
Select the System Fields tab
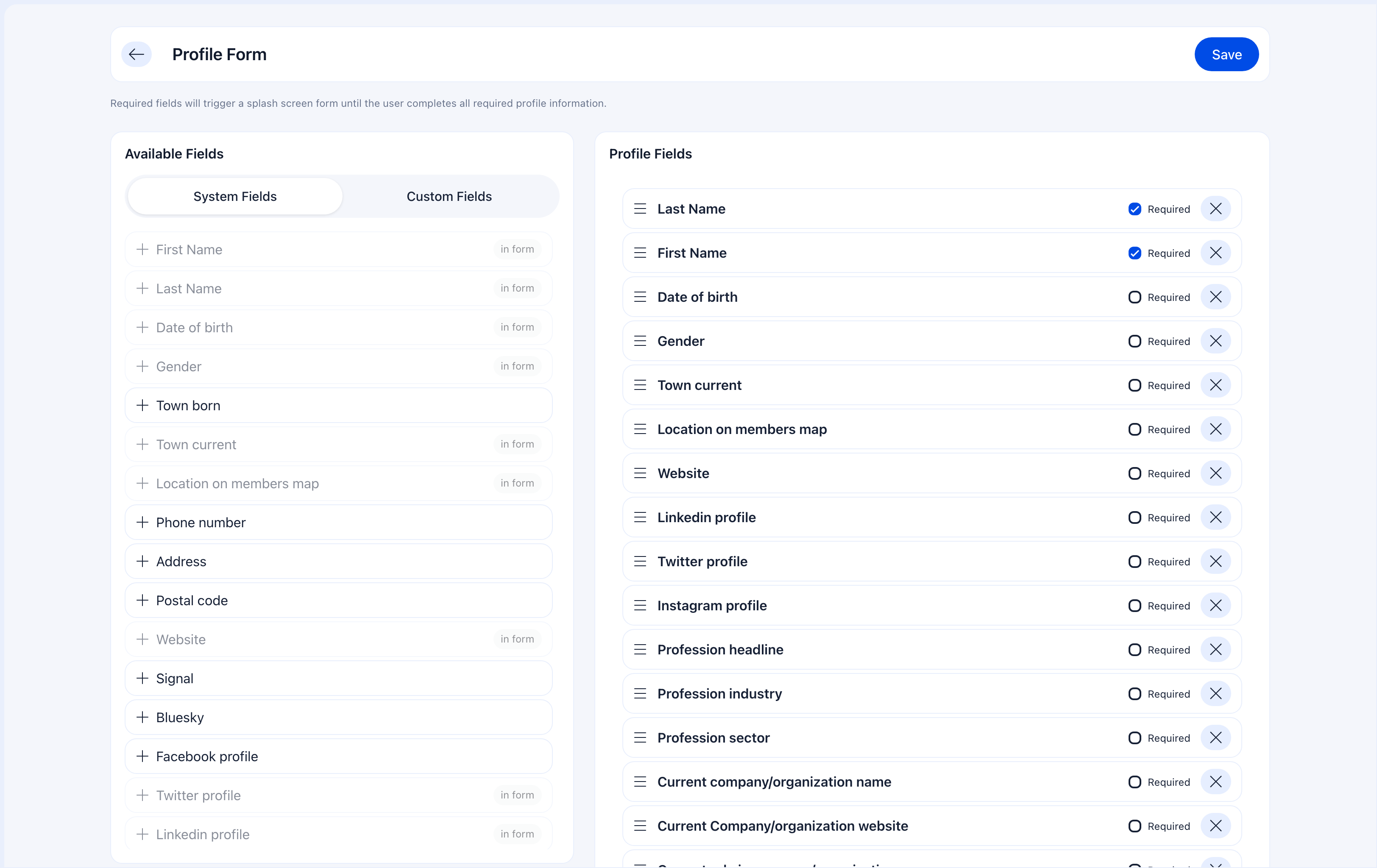tap(234, 196)
